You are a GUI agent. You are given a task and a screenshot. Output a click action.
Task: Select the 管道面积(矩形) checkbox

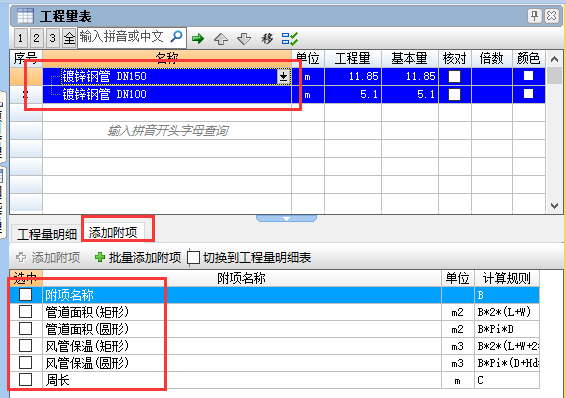point(25,311)
